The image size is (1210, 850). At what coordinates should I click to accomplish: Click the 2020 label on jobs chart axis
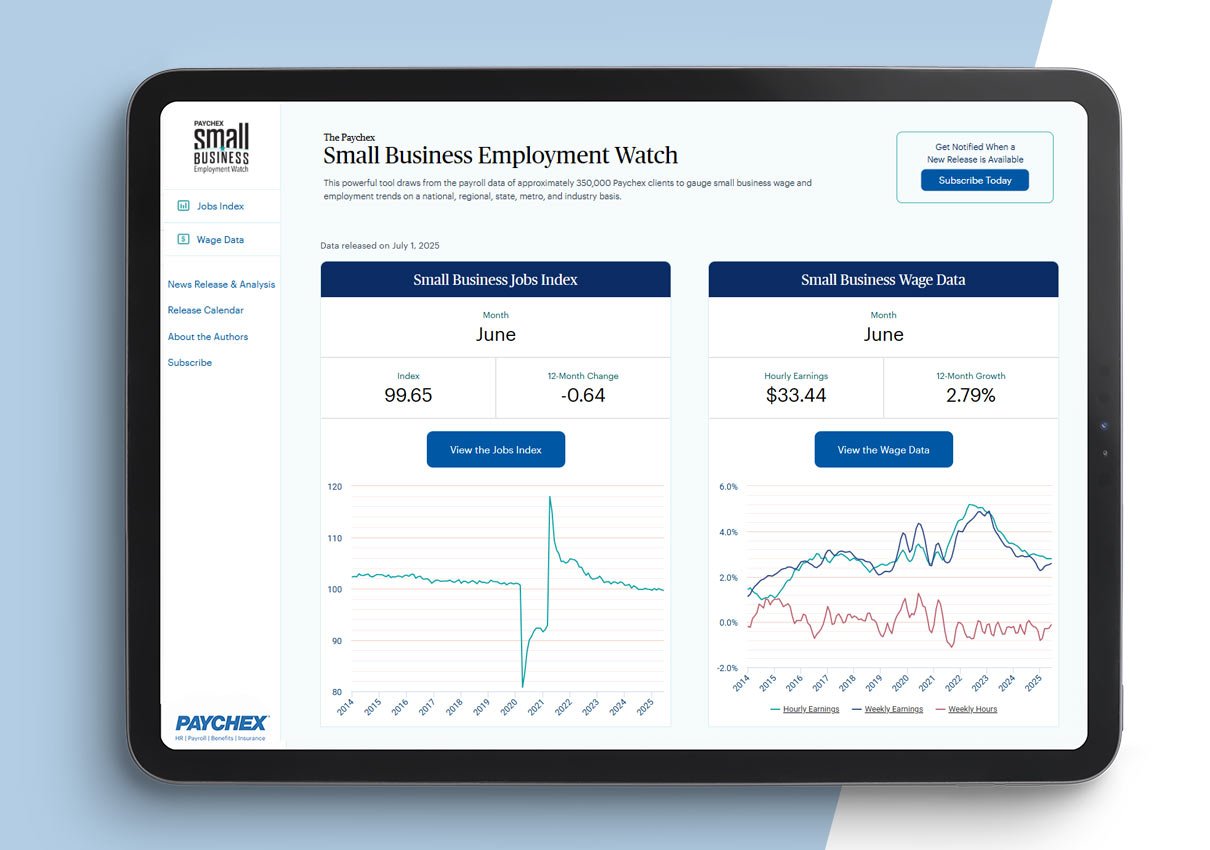pos(508,706)
